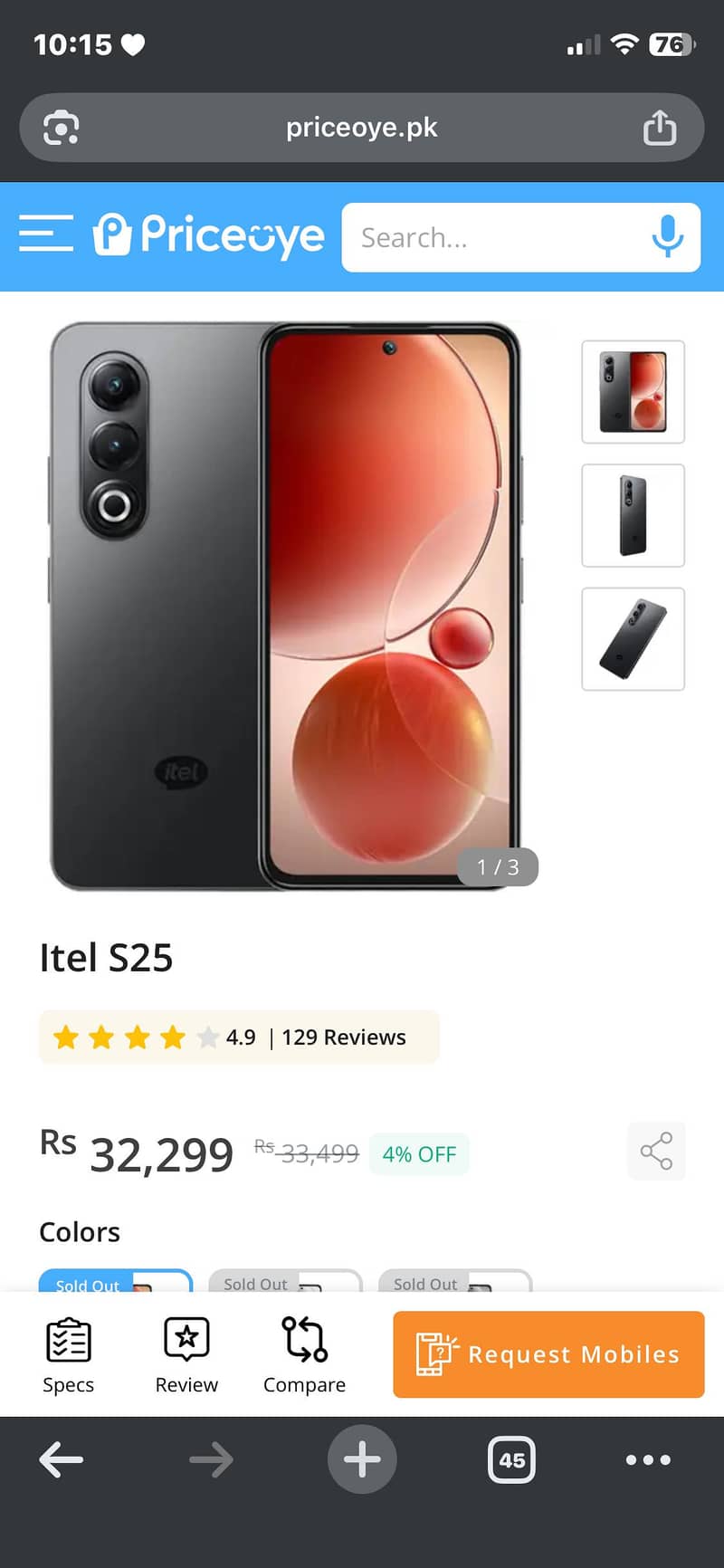The width and height of the screenshot is (724, 1568).
Task: Select the third Sold Out color option
Action: (455, 1280)
